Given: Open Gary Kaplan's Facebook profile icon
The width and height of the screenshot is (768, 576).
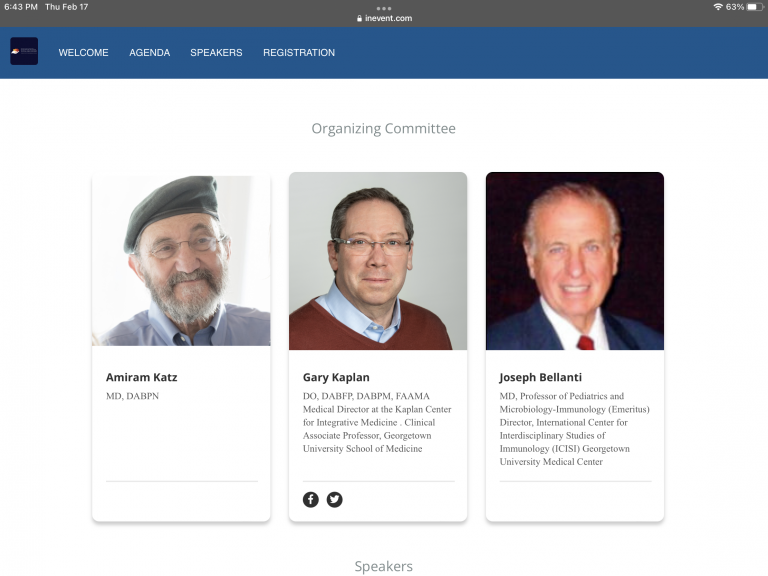Looking at the screenshot, I should (x=311, y=500).
